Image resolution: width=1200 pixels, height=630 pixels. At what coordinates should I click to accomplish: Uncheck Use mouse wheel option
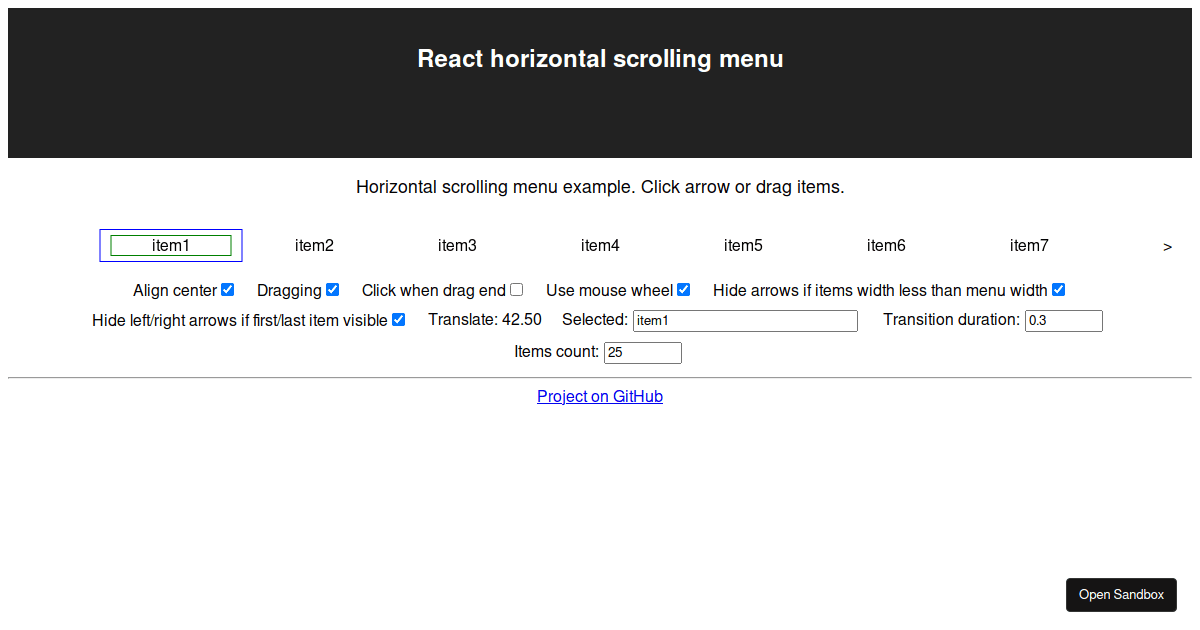click(684, 290)
